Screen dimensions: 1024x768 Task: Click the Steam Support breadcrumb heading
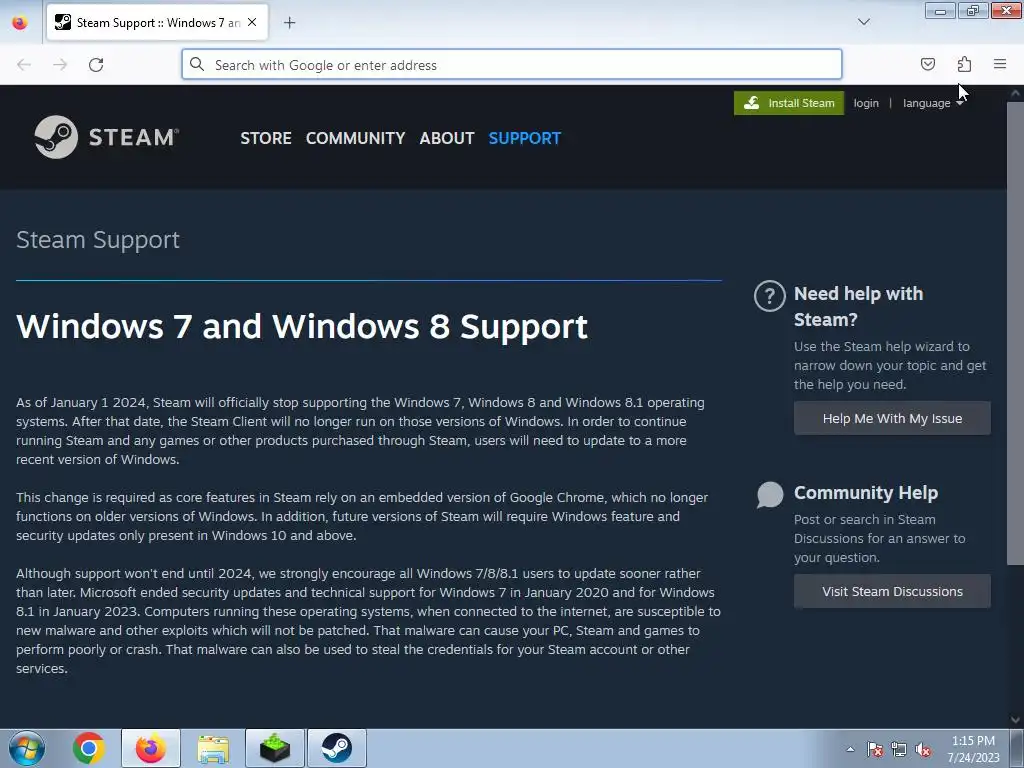98,240
